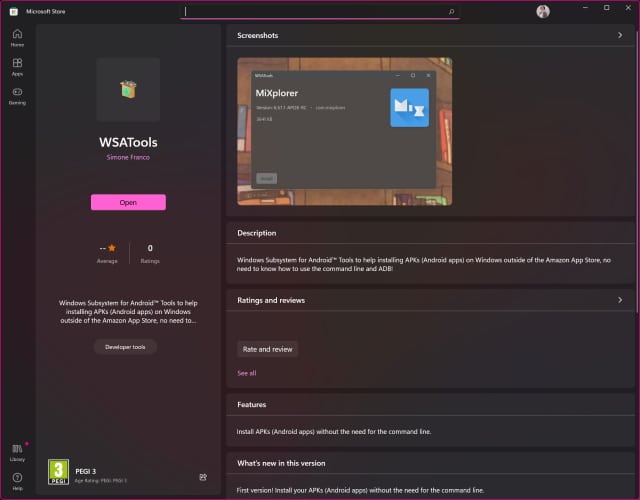Screen dimensions: 640x500
Task: Click the WSATools app icon
Action: pos(128,89)
